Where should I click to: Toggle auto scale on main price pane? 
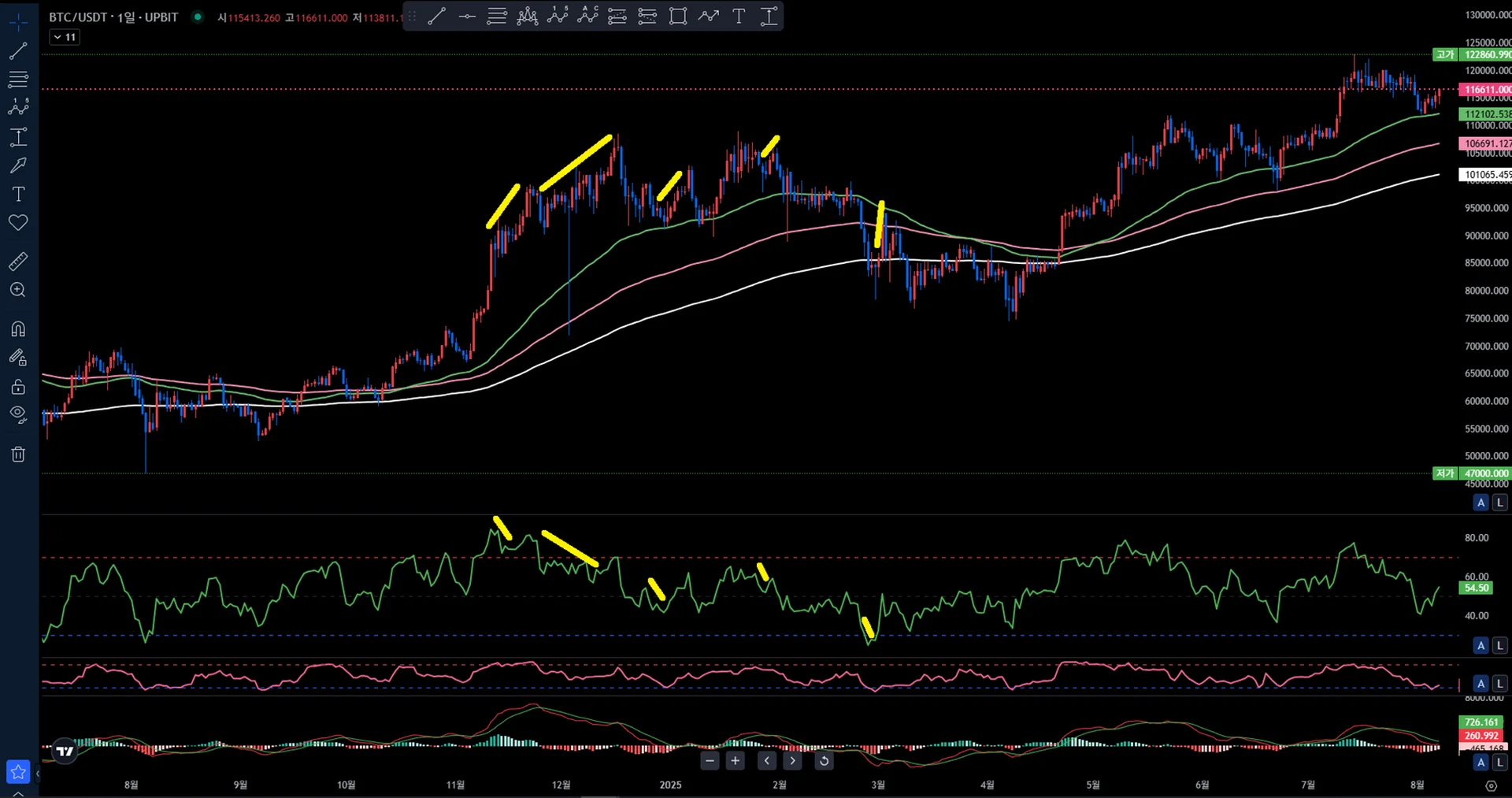[1480, 503]
